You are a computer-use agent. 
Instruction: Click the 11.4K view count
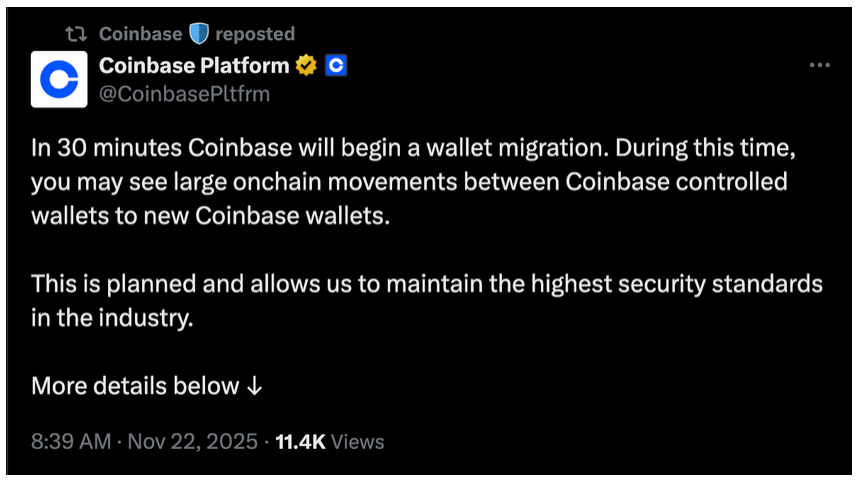pos(300,441)
